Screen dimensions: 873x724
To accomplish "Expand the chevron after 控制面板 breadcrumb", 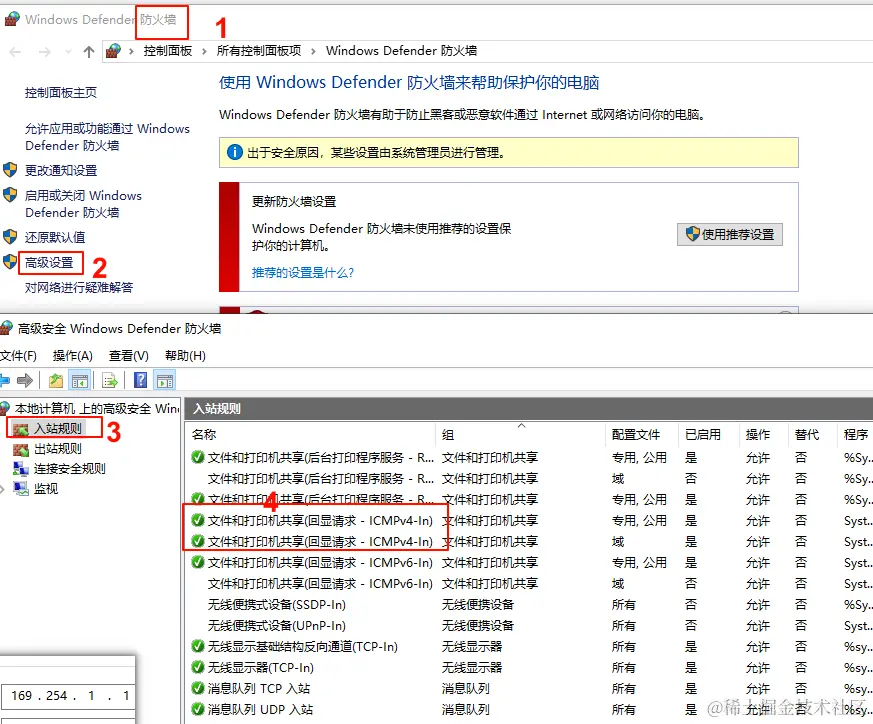I will click(204, 51).
